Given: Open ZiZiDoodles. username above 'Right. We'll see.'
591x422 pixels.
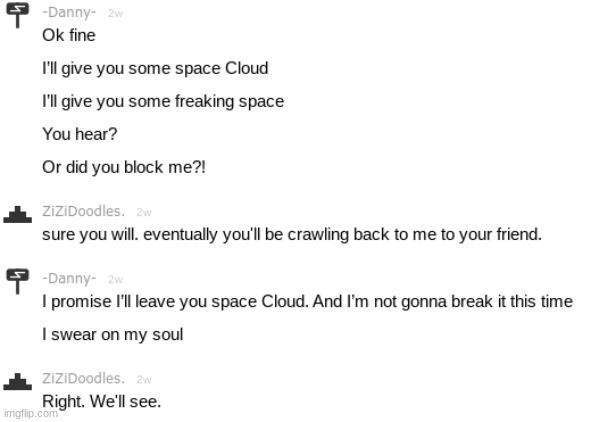Looking at the screenshot, I should click(x=83, y=378).
